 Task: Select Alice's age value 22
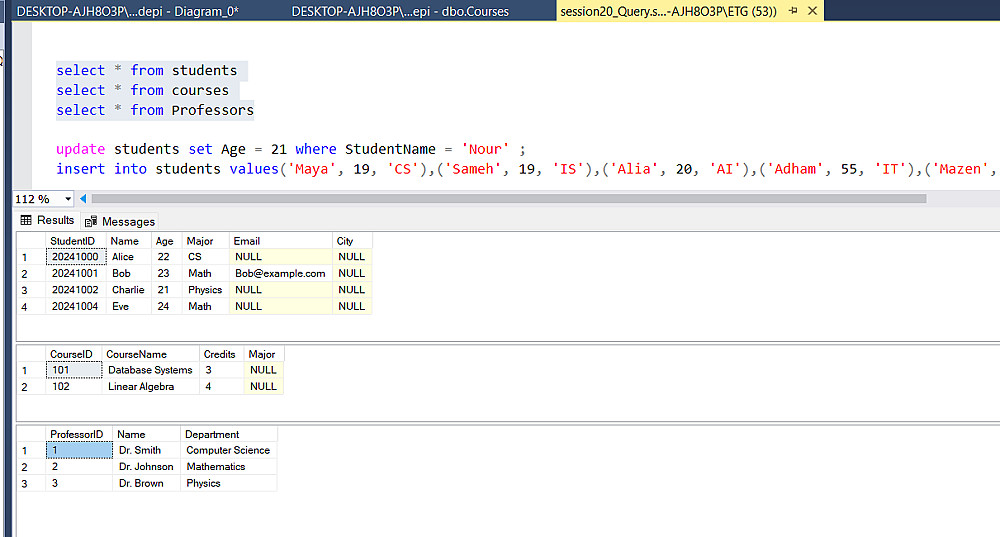tap(166, 257)
